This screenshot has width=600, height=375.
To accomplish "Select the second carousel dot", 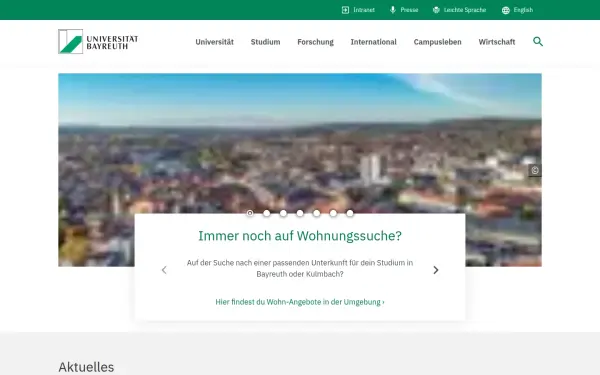I will (x=267, y=213).
